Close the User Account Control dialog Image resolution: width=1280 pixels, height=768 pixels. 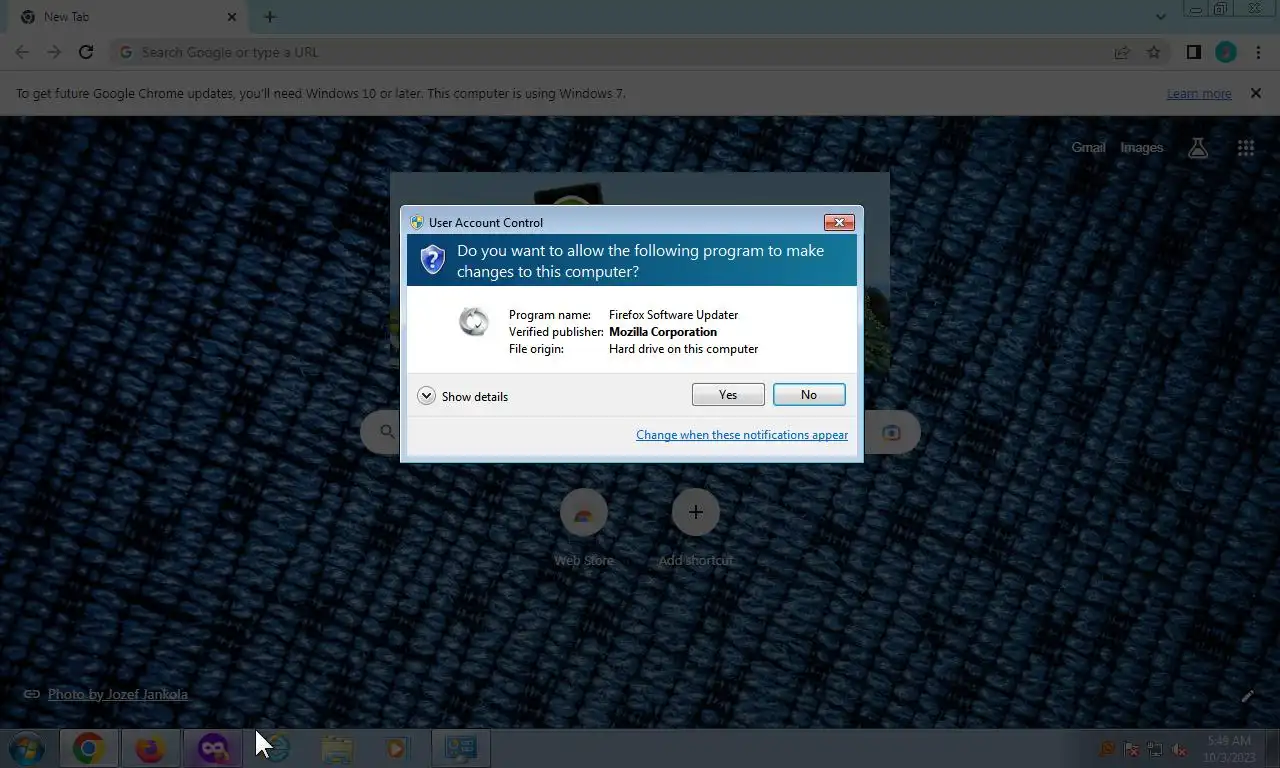click(838, 223)
